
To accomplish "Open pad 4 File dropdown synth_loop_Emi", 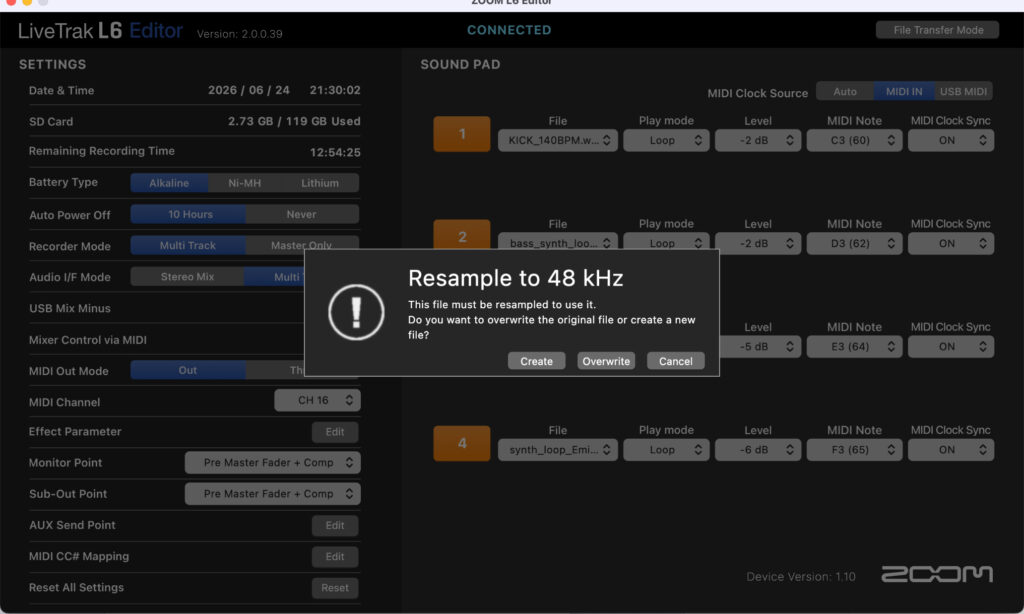I will [558, 450].
